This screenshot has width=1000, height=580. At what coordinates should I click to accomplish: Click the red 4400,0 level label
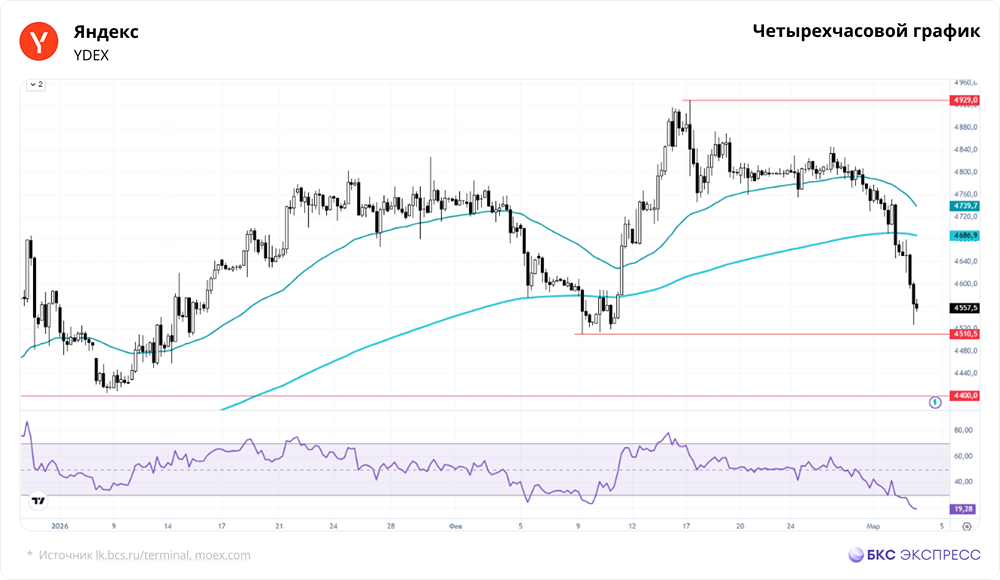pyautogui.click(x=964, y=396)
